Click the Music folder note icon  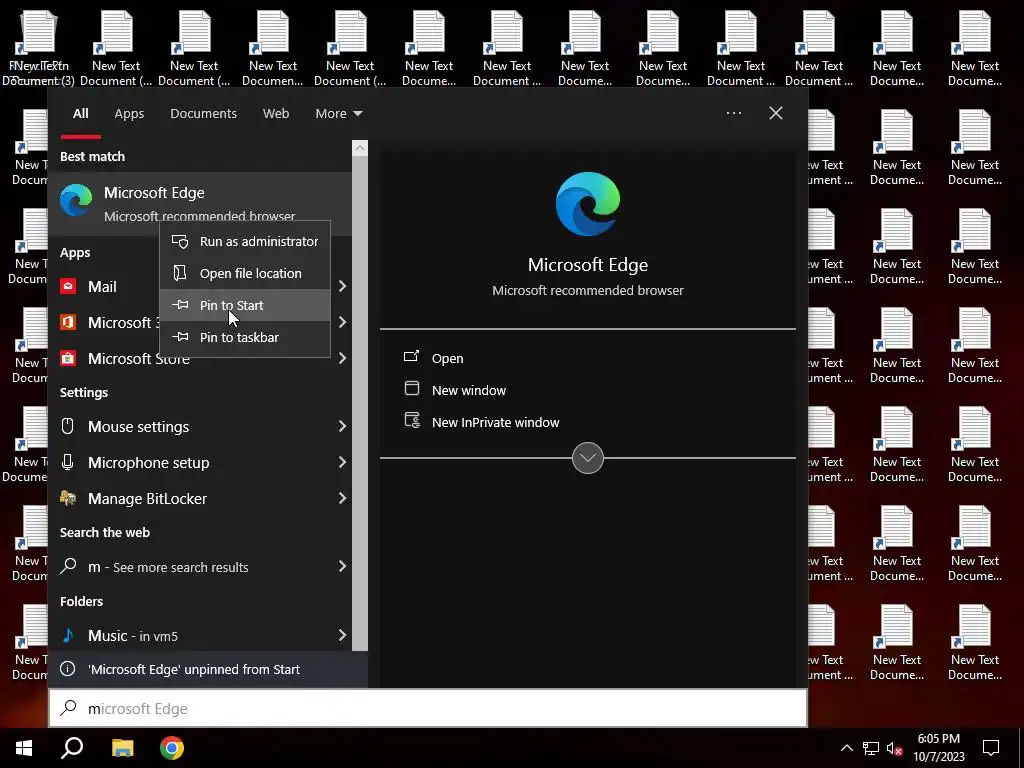(68, 635)
